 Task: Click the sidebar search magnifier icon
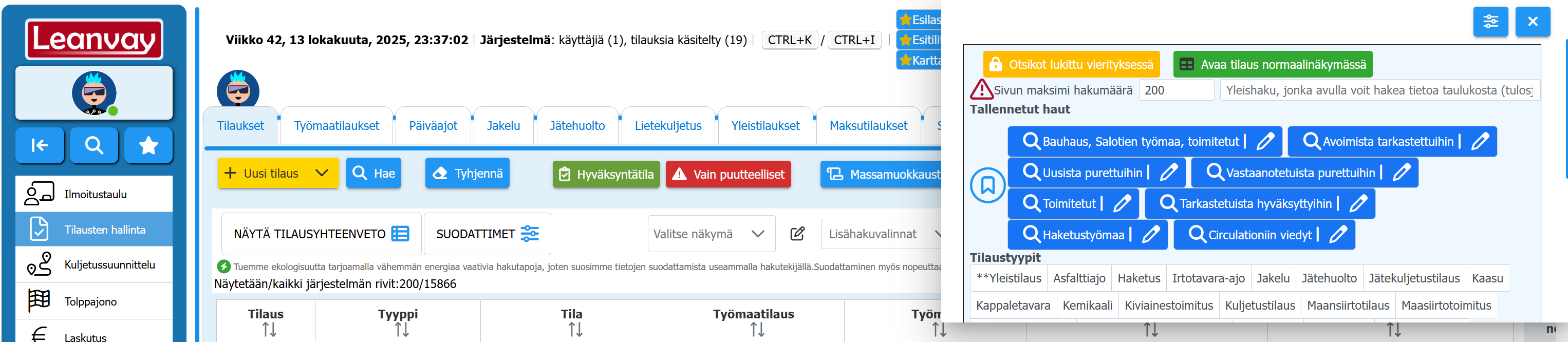click(94, 145)
